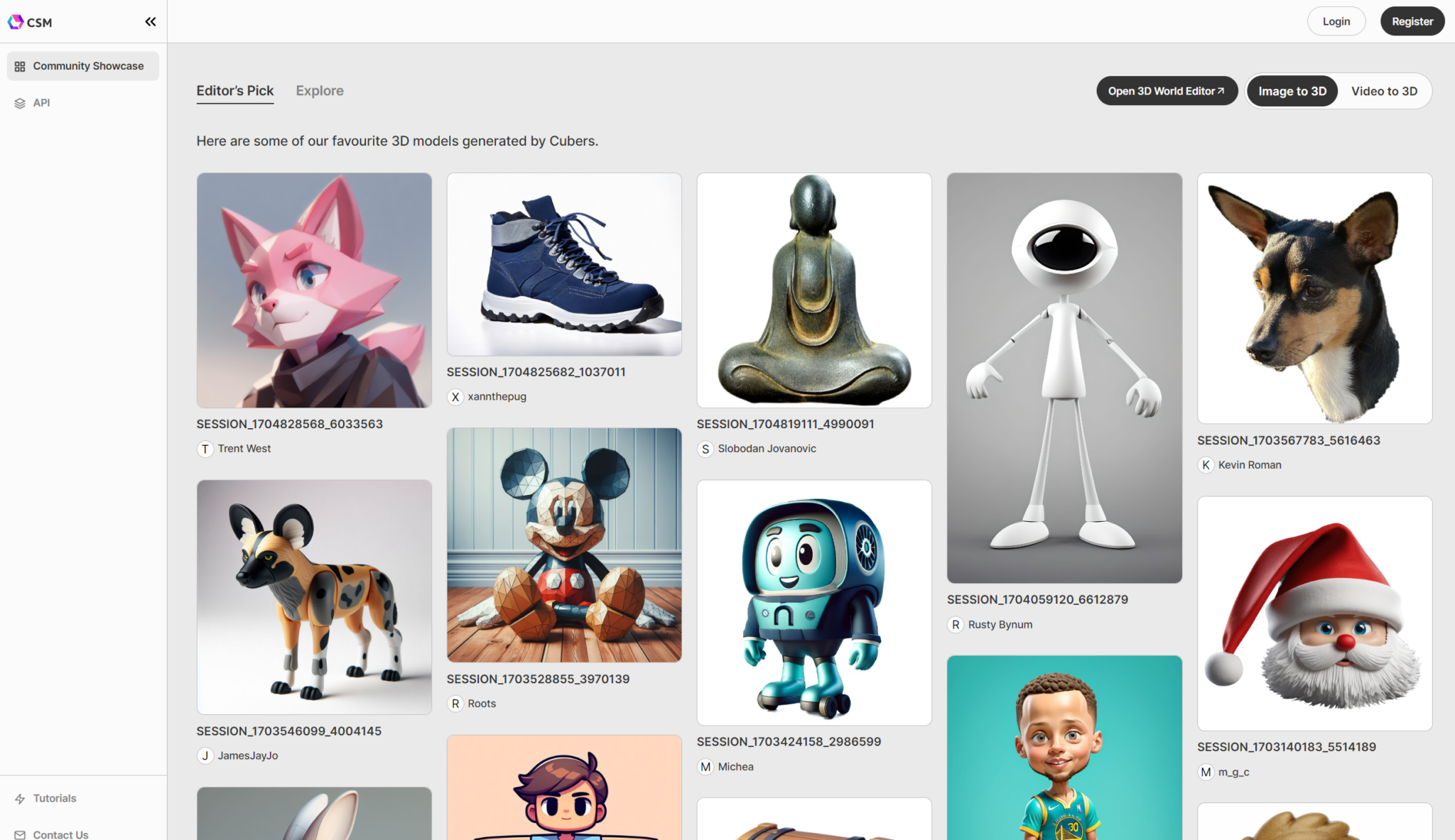Click Kevin Roman's K avatar icon

click(1206, 465)
